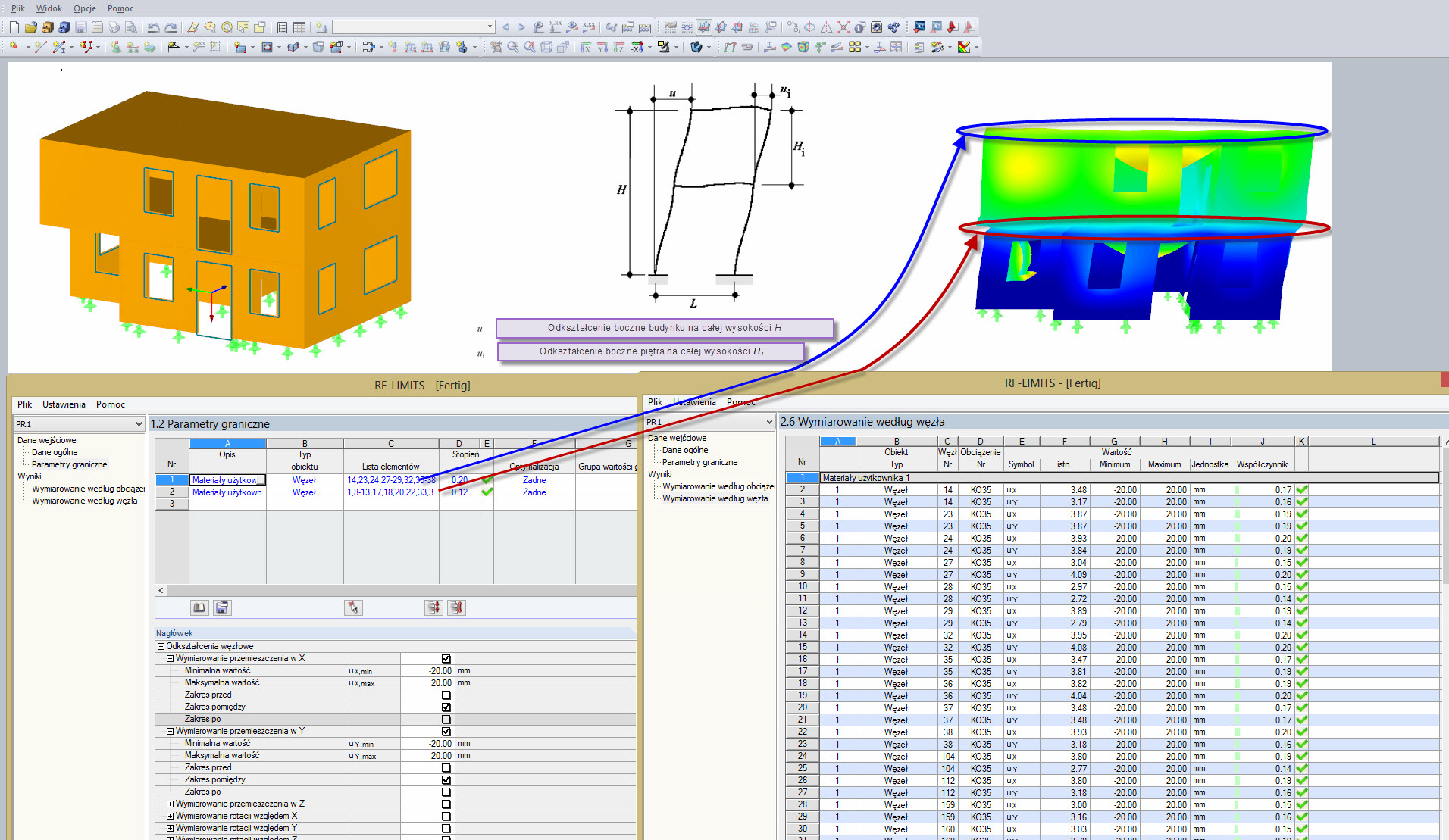Click the blue floppy Save icon in the main toolbar
1449x840 pixels.
point(80,27)
